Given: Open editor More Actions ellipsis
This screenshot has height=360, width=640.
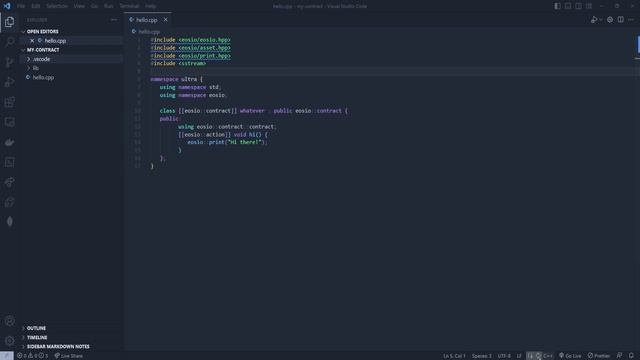Looking at the screenshot, I should (631, 20).
